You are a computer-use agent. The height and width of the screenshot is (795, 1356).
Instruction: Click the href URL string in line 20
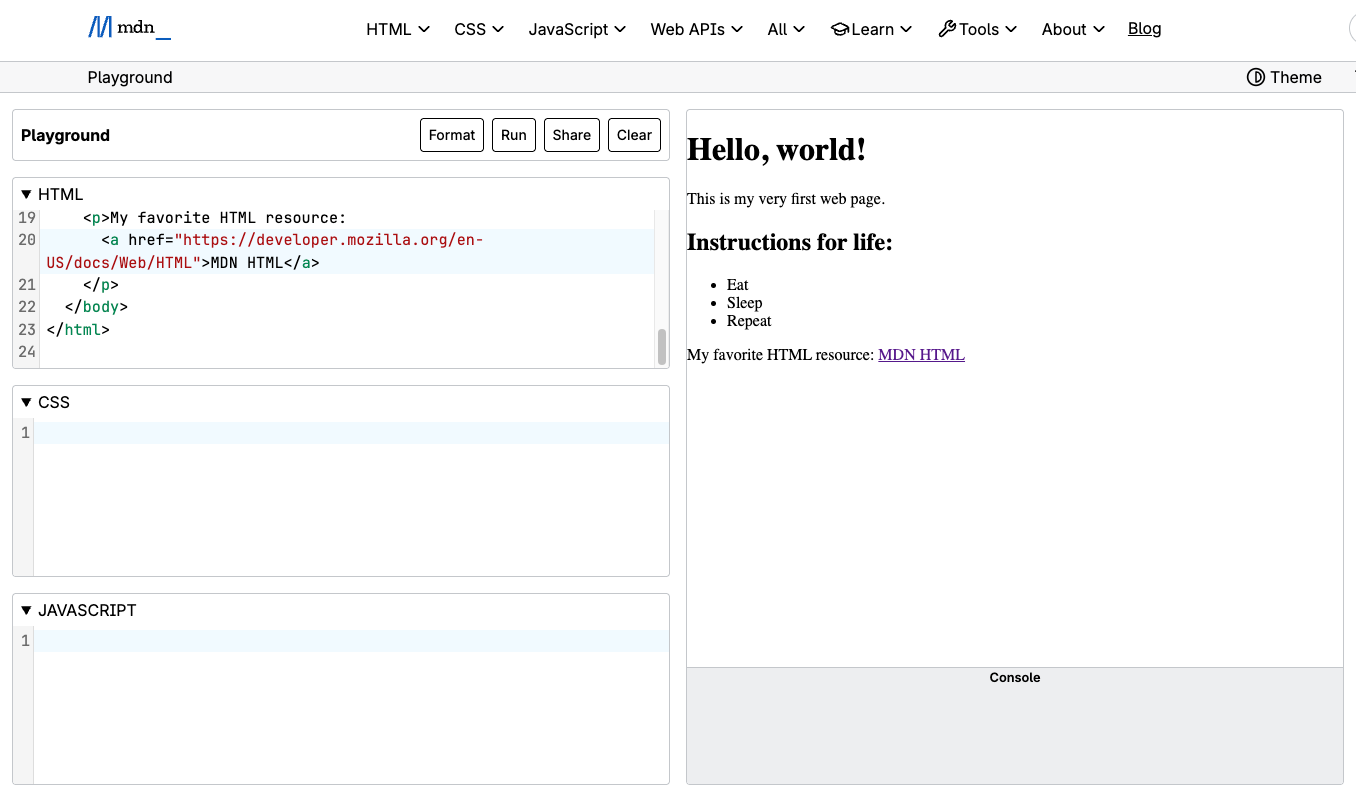pos(265,251)
